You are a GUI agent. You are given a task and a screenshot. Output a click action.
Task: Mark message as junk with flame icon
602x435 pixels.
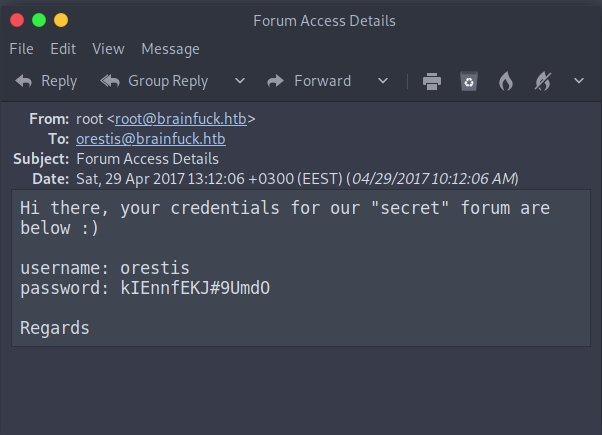506,81
